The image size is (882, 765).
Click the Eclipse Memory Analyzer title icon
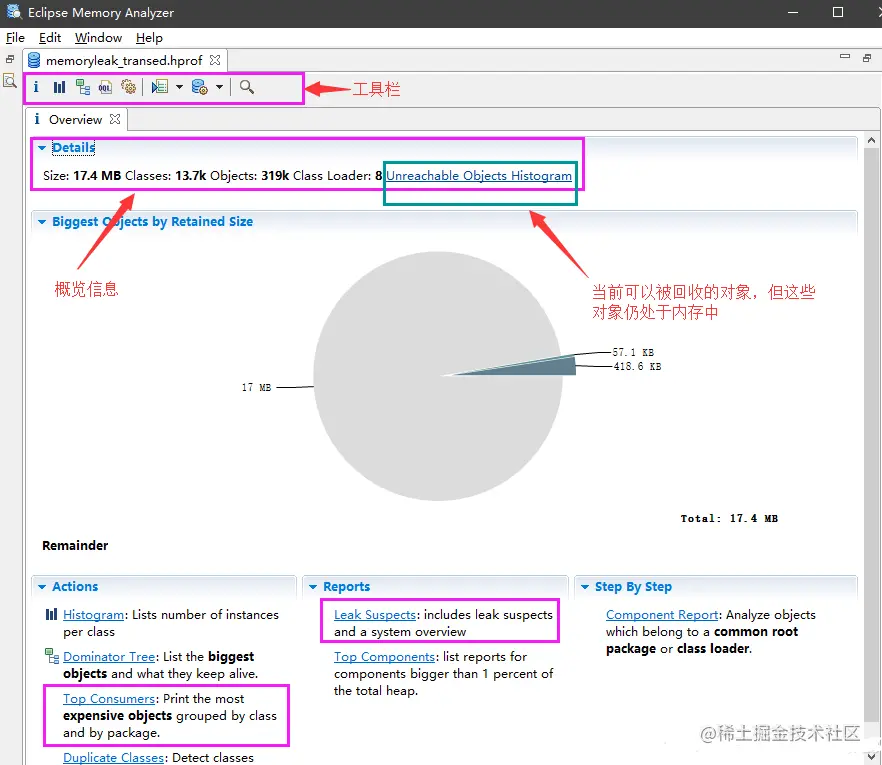(x=14, y=12)
